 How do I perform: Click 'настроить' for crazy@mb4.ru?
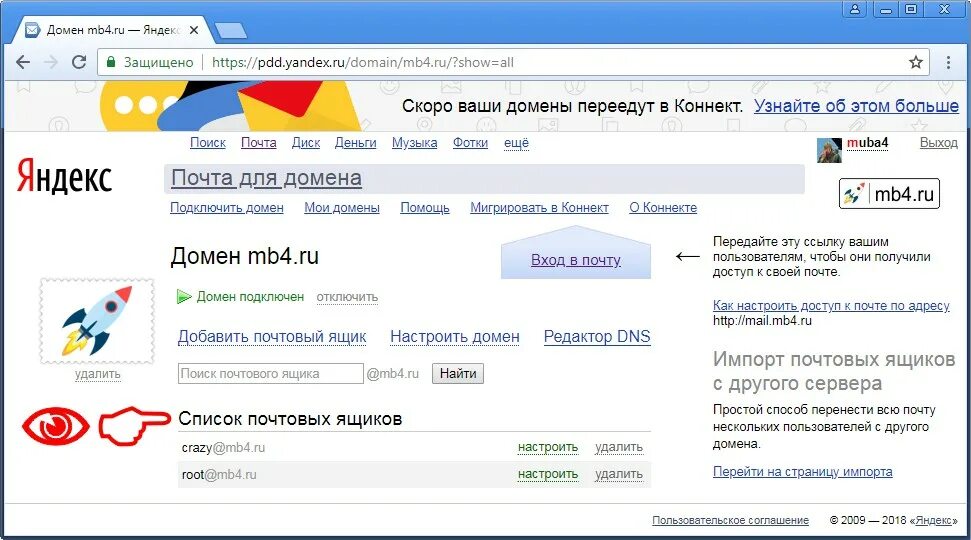pyautogui.click(x=548, y=447)
